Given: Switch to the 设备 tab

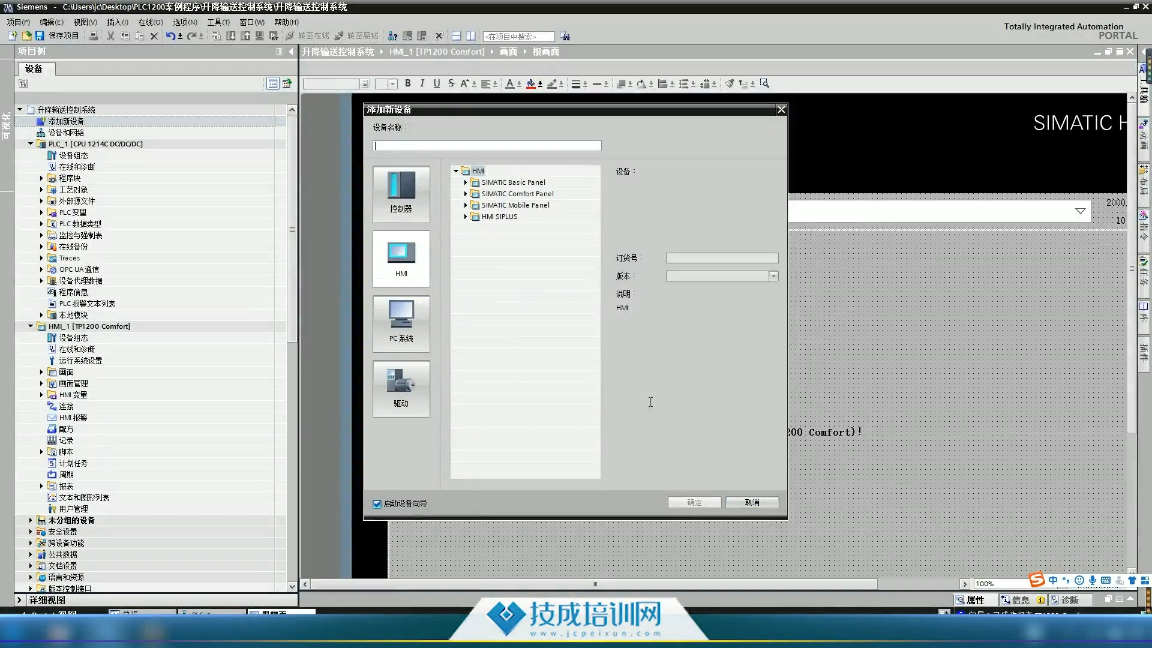Looking at the screenshot, I should click(x=35, y=68).
